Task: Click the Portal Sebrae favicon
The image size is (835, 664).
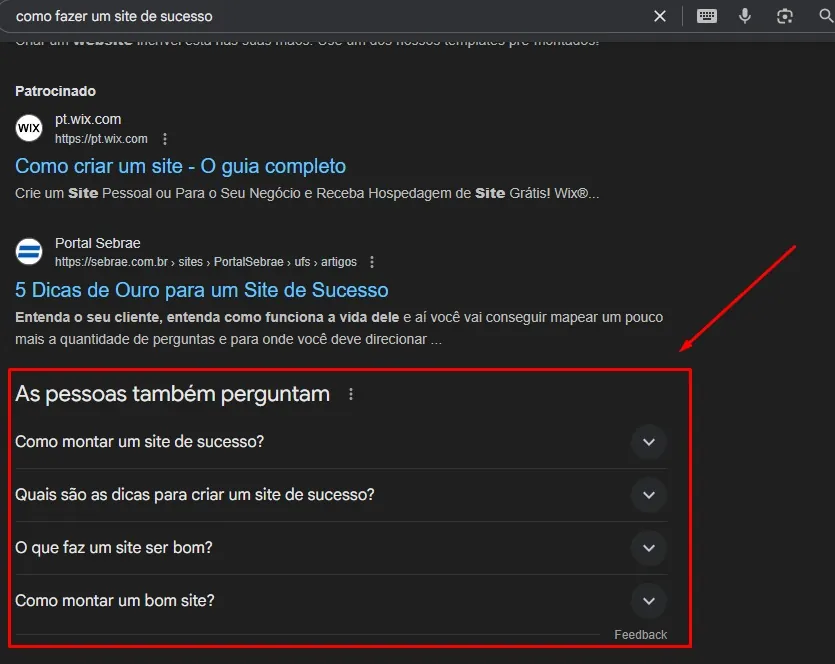Action: click(x=28, y=251)
